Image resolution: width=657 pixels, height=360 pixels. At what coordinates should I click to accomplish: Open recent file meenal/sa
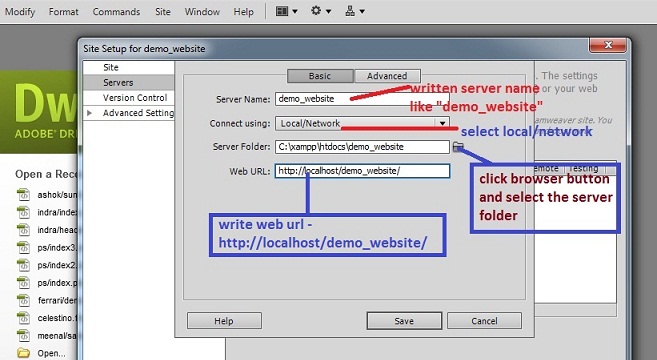tap(57, 336)
